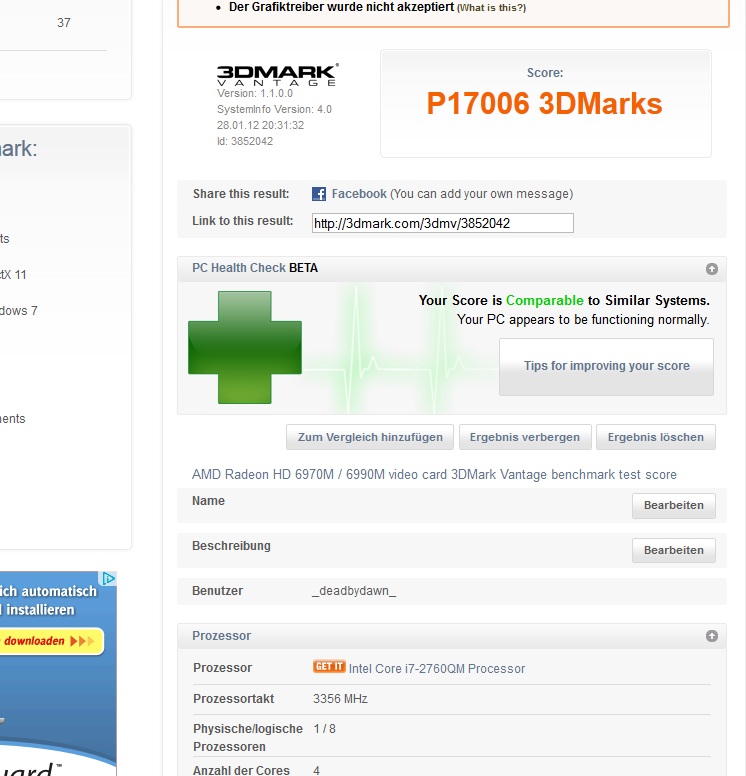The height and width of the screenshot is (776, 746).
Task: Click the Facebook share icon
Action: point(319,194)
